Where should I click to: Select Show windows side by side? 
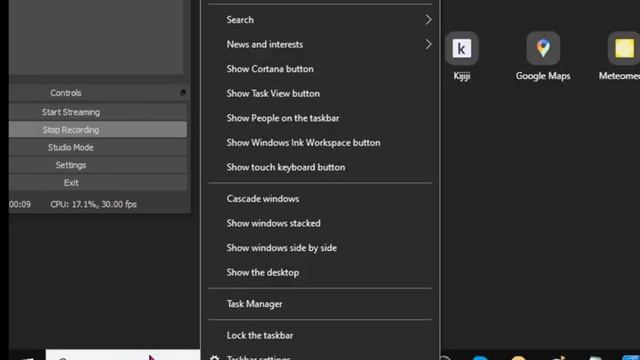click(x=320, y=248)
